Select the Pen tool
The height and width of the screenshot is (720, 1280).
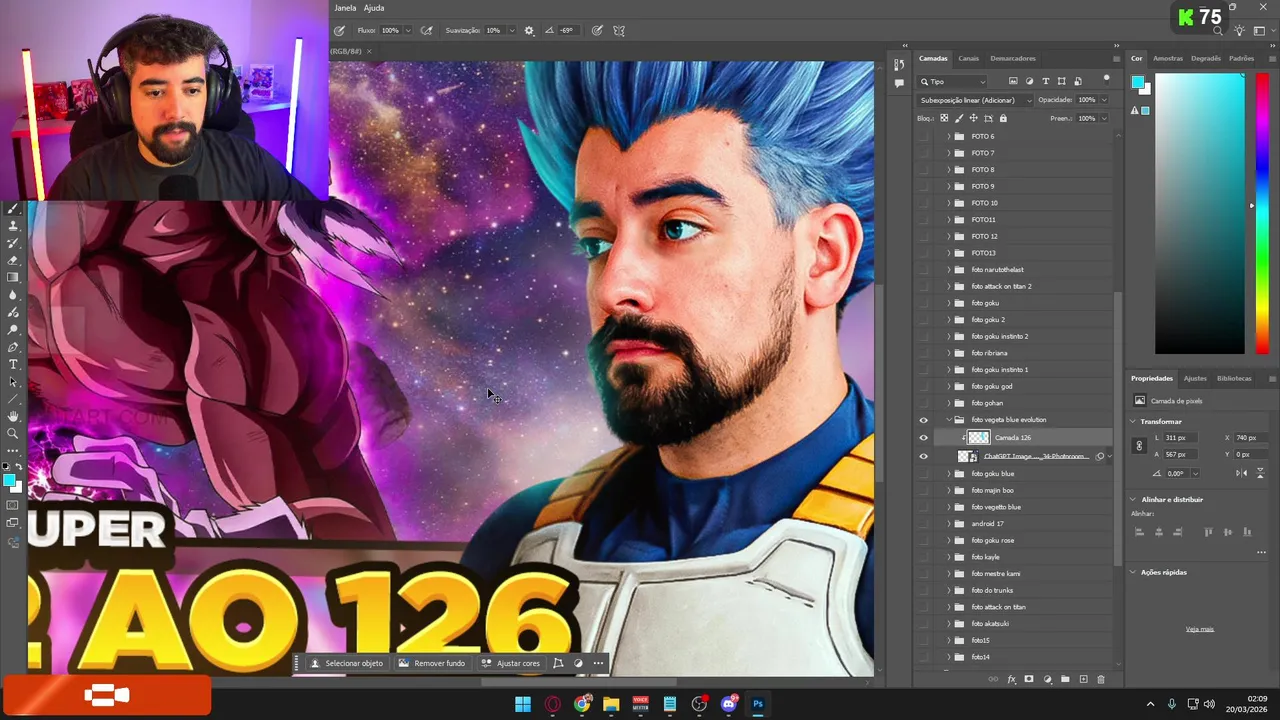tap(13, 346)
